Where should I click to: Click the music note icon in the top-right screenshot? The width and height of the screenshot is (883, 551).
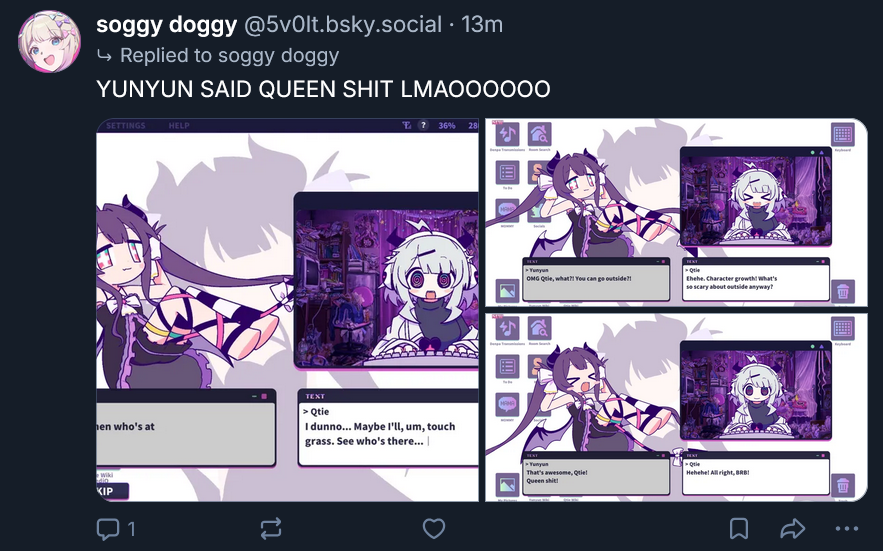(x=507, y=135)
